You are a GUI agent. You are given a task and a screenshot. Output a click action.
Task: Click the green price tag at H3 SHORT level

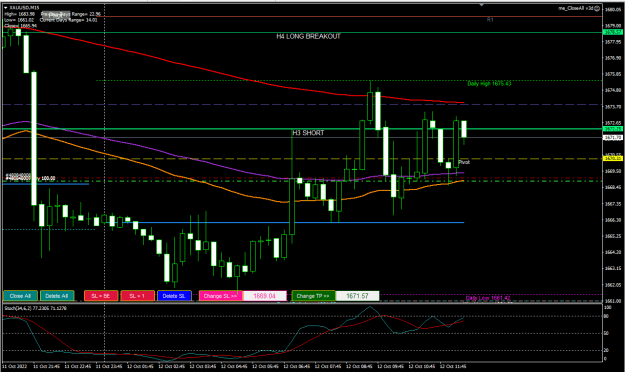(613, 129)
